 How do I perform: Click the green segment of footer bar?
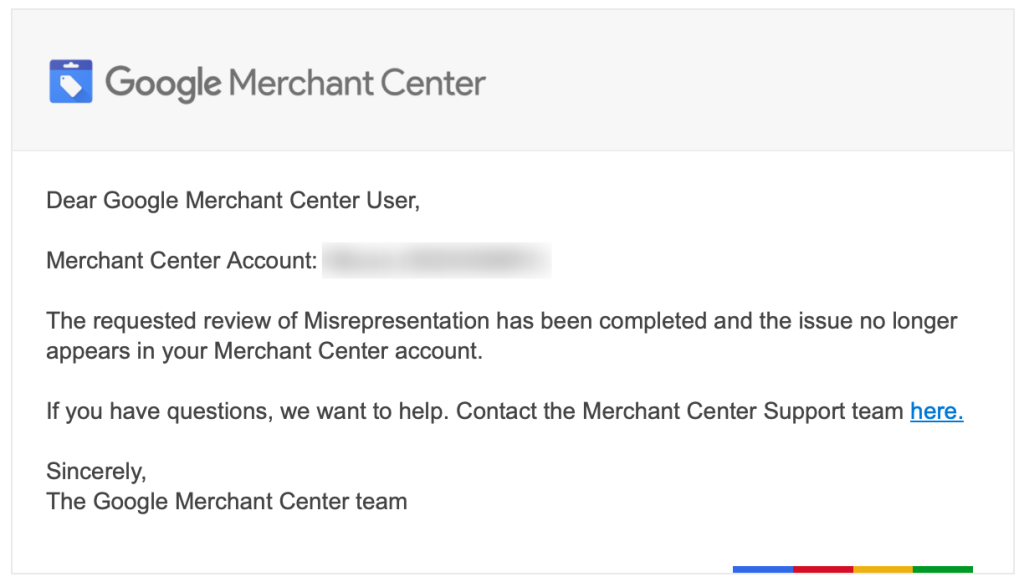[942, 569]
